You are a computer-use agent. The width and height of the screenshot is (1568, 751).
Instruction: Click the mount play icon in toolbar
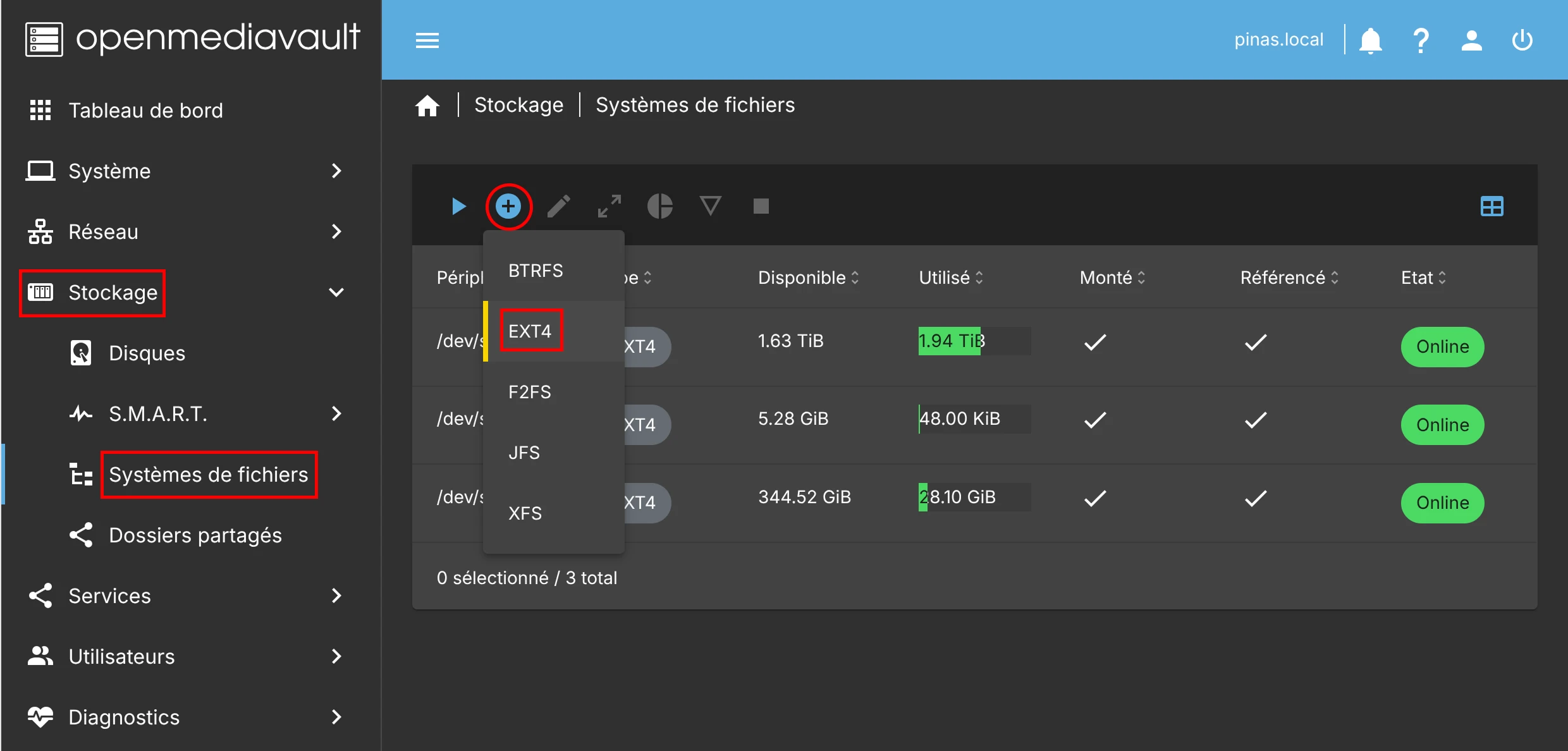[459, 206]
